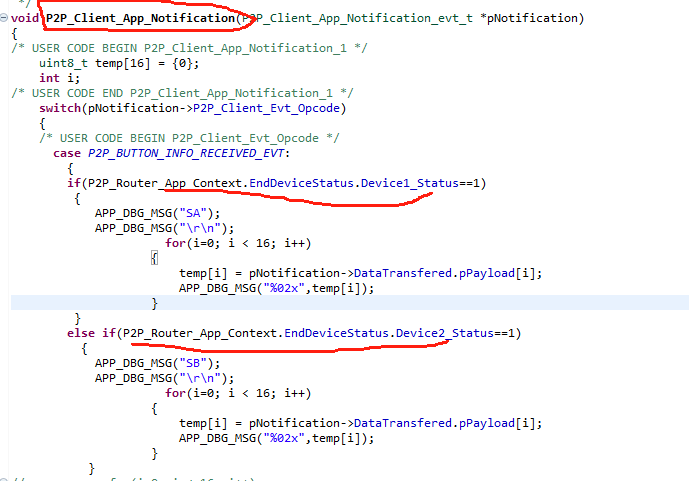Image resolution: width=689 pixels, height=481 pixels.
Task: Click the closing brace on the highlighted current line
Action: click(154, 303)
